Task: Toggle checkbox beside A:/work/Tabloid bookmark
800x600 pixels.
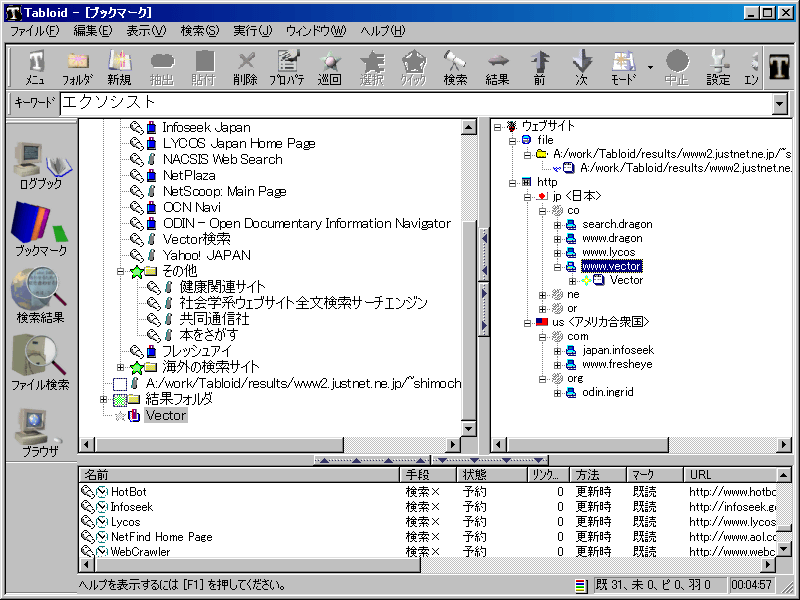Action: tap(120, 383)
